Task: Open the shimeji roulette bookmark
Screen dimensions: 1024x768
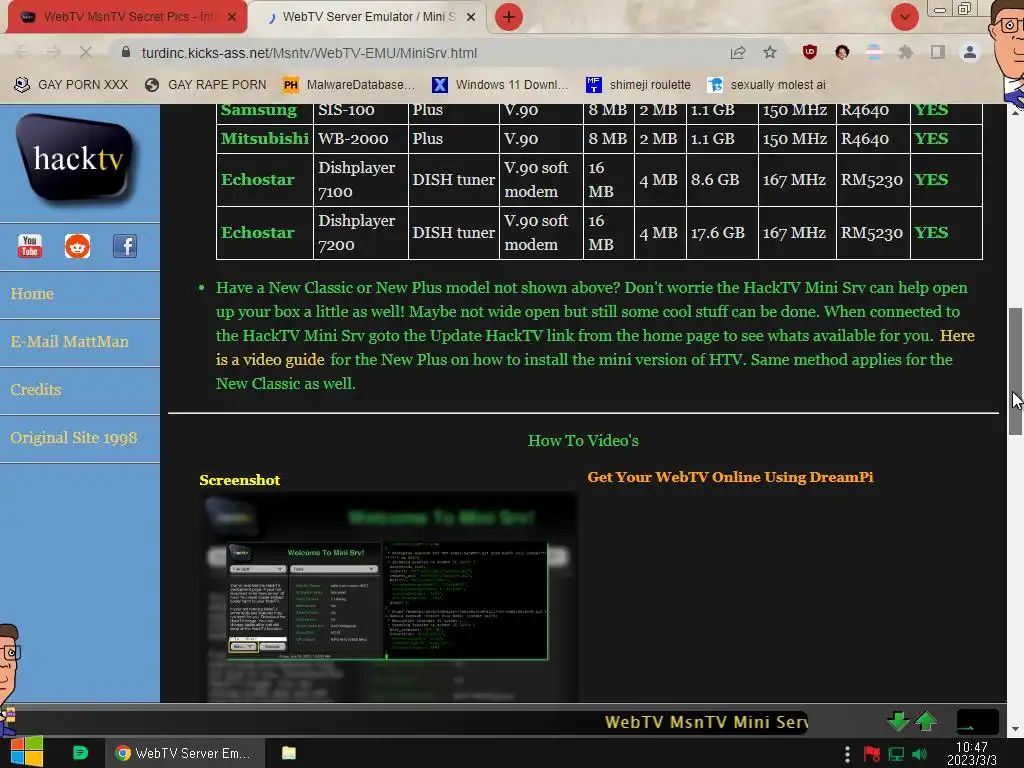Action: (x=639, y=85)
